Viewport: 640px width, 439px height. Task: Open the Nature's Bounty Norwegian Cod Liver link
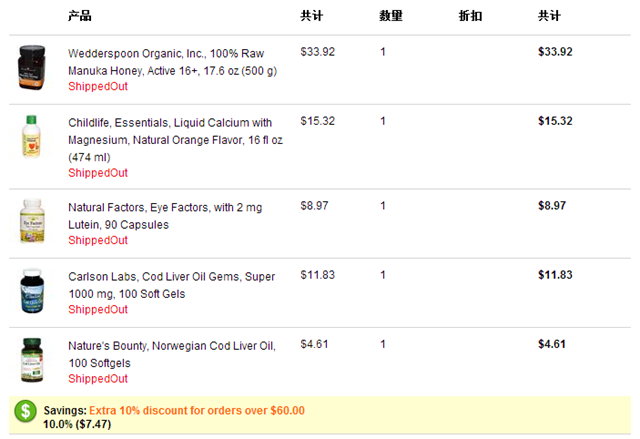pos(172,354)
